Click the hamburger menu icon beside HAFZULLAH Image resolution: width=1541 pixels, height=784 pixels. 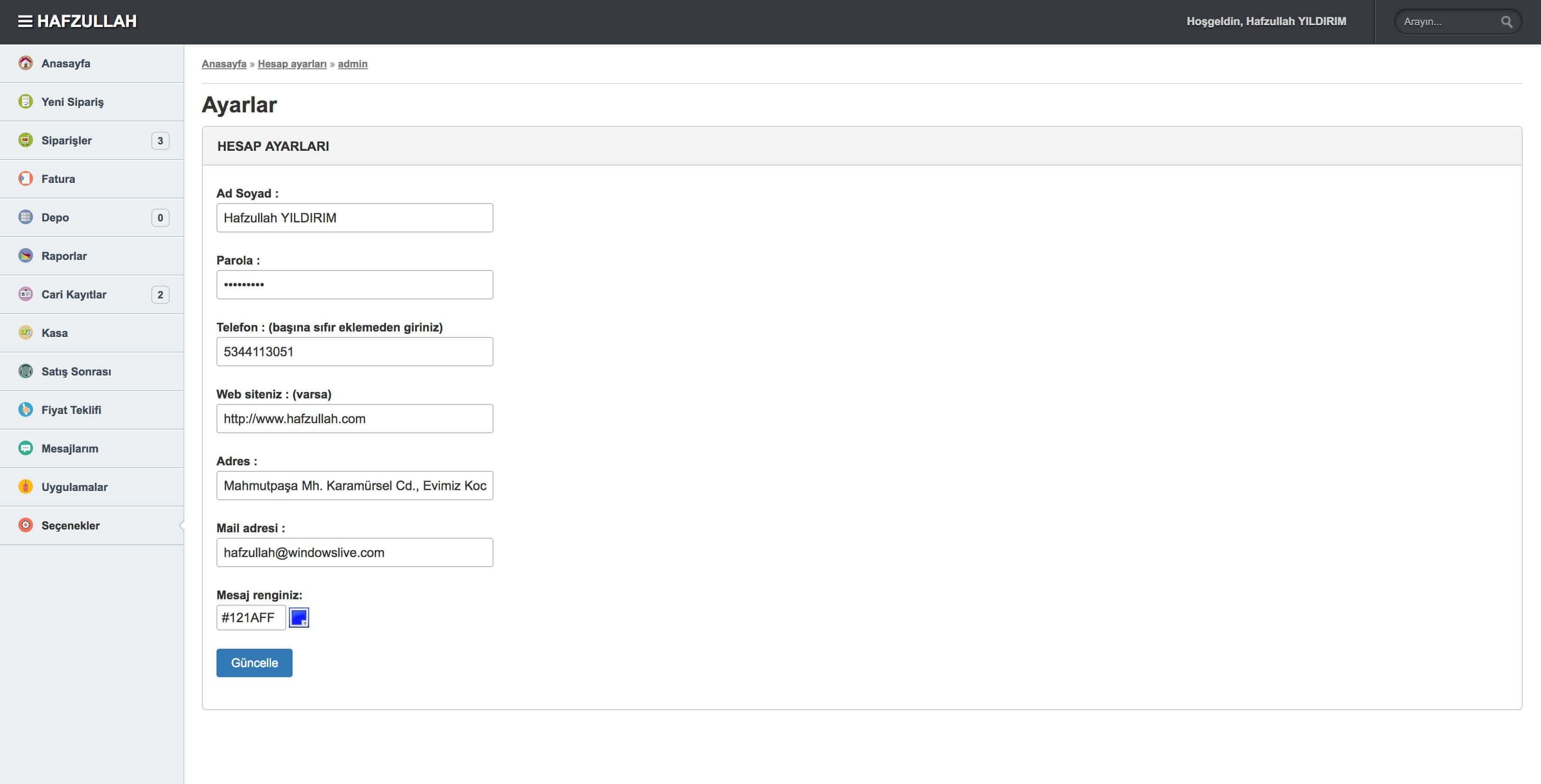click(25, 22)
